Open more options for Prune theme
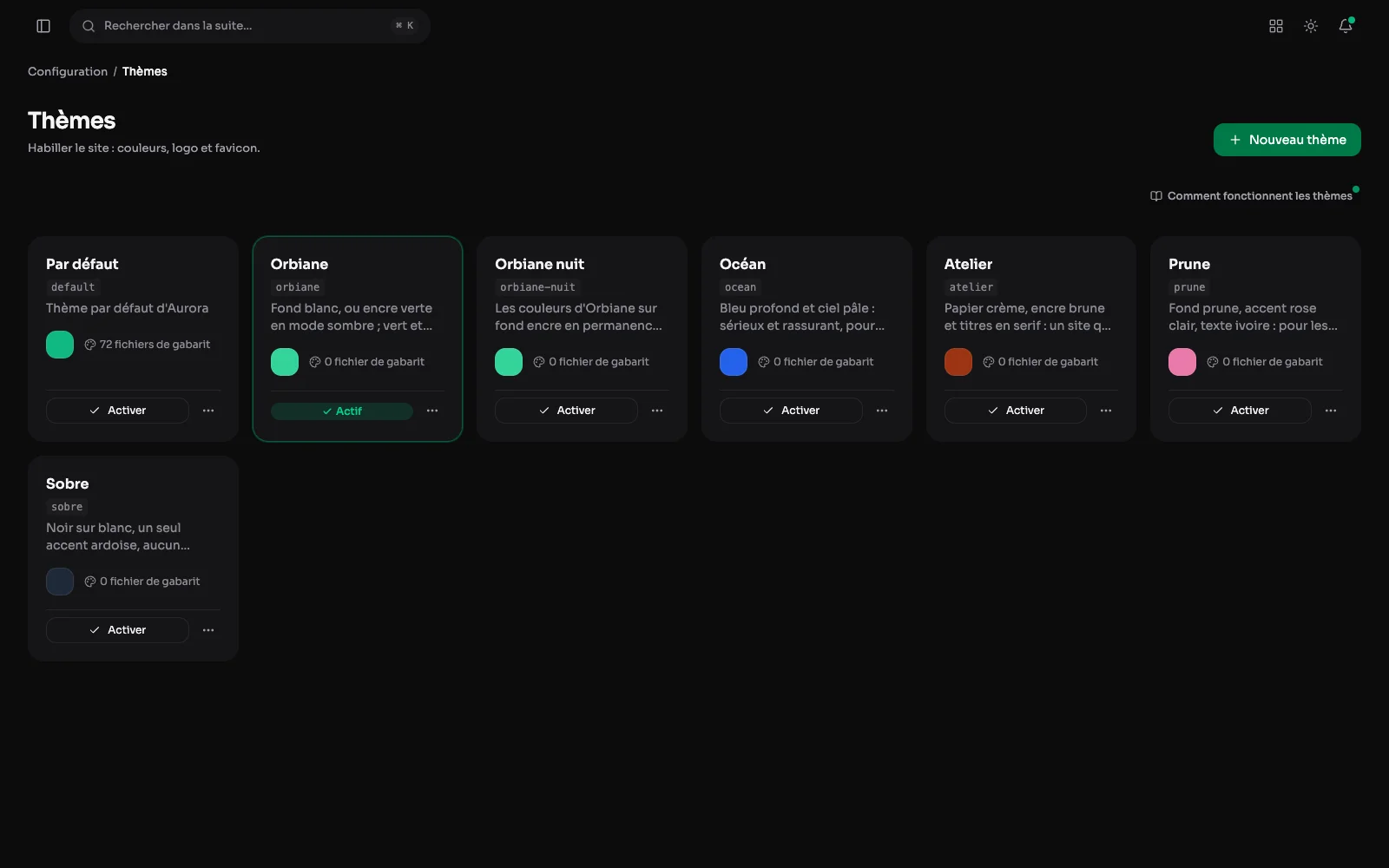 (1331, 411)
